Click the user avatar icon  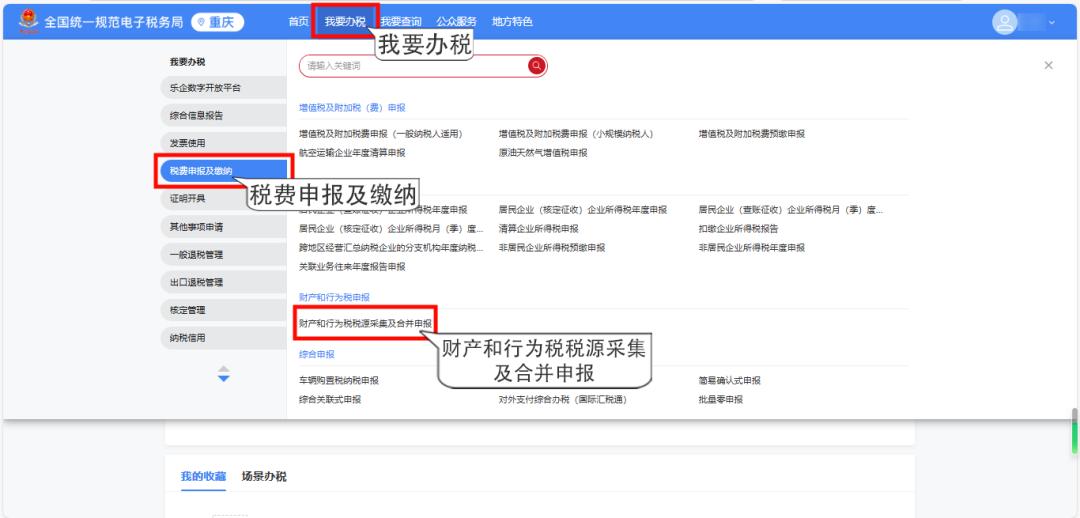point(1005,23)
